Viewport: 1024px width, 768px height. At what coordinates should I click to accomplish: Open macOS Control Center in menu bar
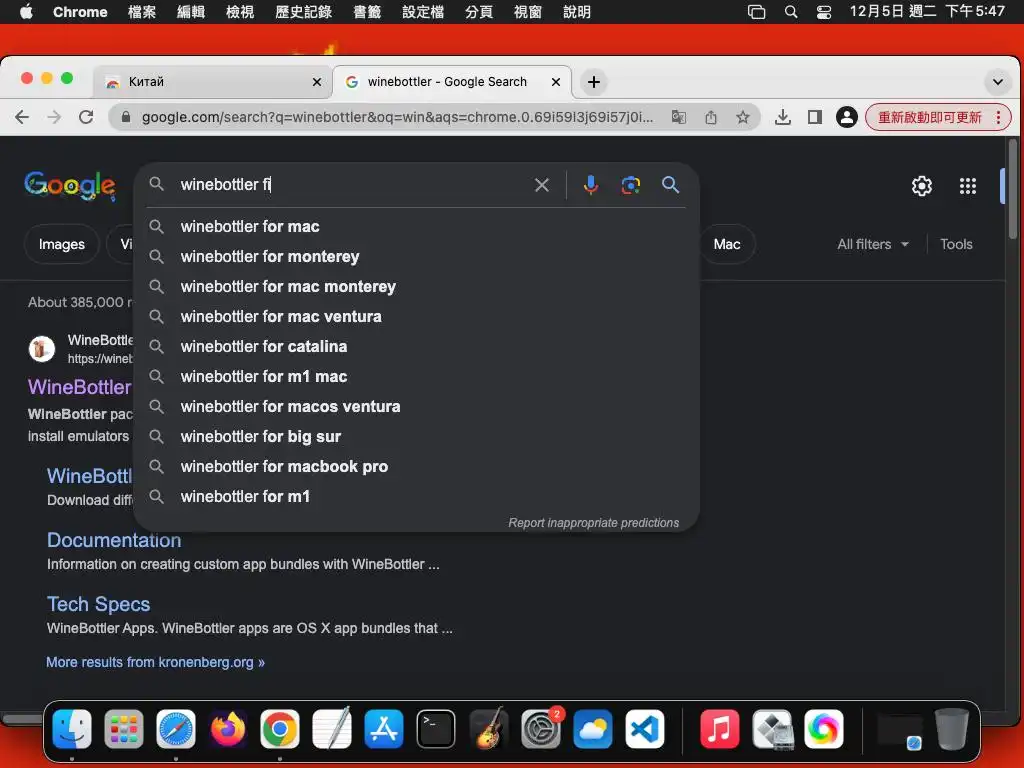coord(824,12)
